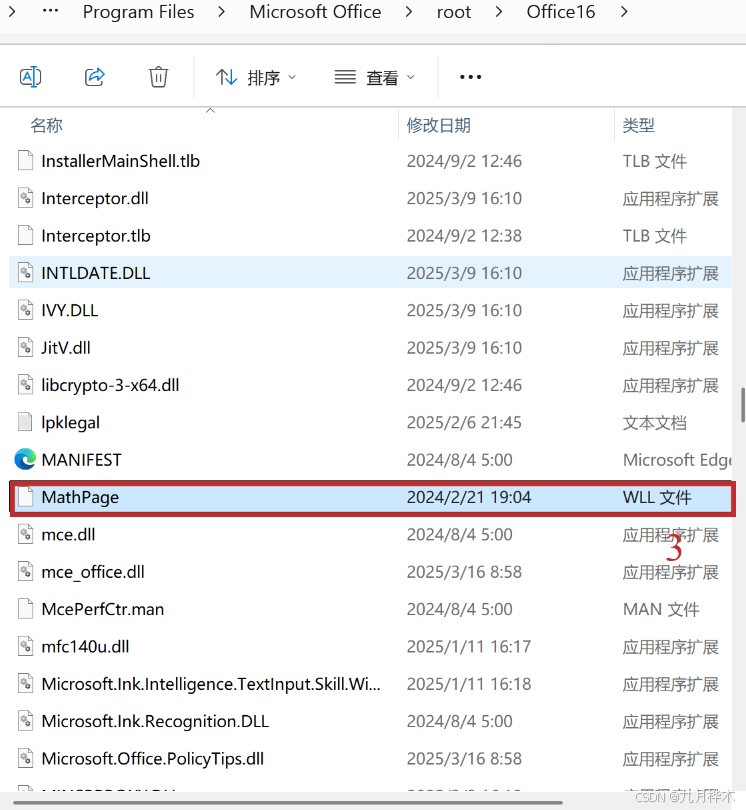Click the 2025/2/6 21:45 date of lpklegal
Viewport: 746px width, 810px height.
tap(464, 422)
